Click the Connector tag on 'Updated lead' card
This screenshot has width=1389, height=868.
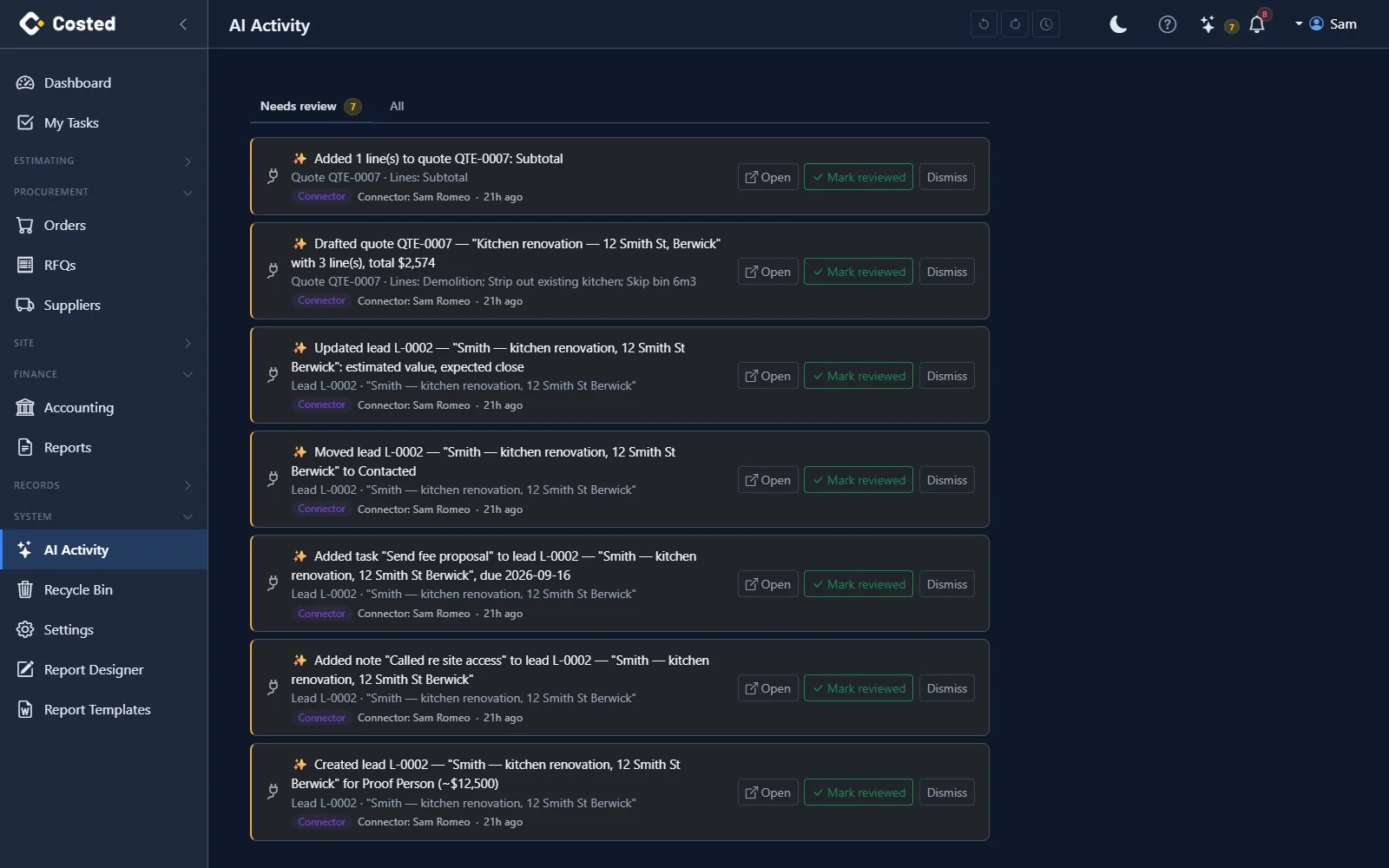[321, 404]
